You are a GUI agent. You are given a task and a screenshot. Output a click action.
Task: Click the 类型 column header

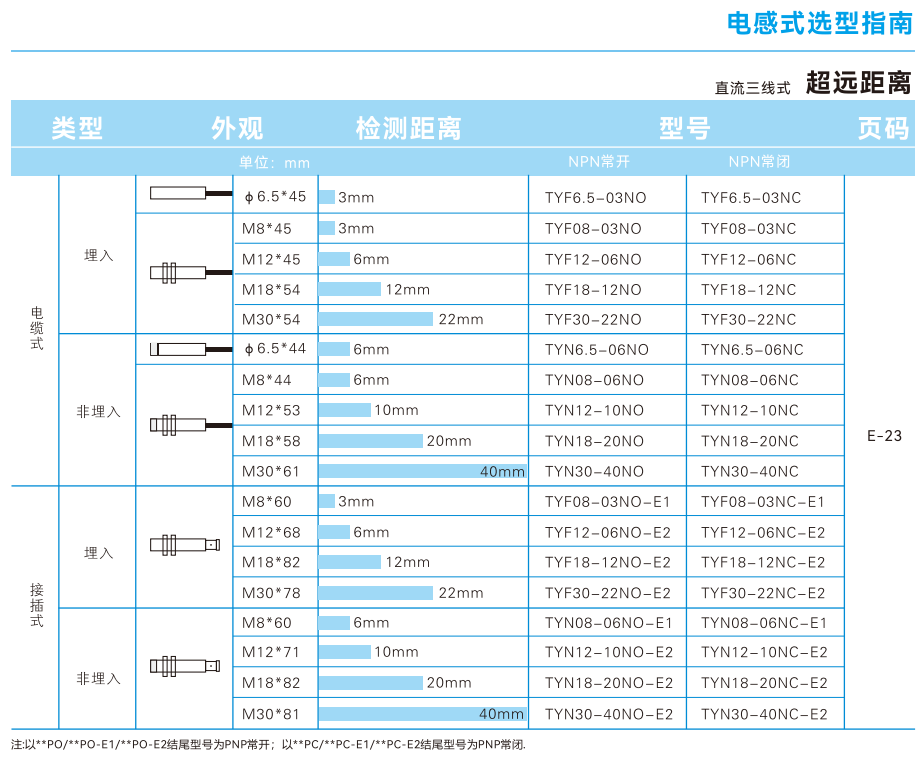(78, 128)
